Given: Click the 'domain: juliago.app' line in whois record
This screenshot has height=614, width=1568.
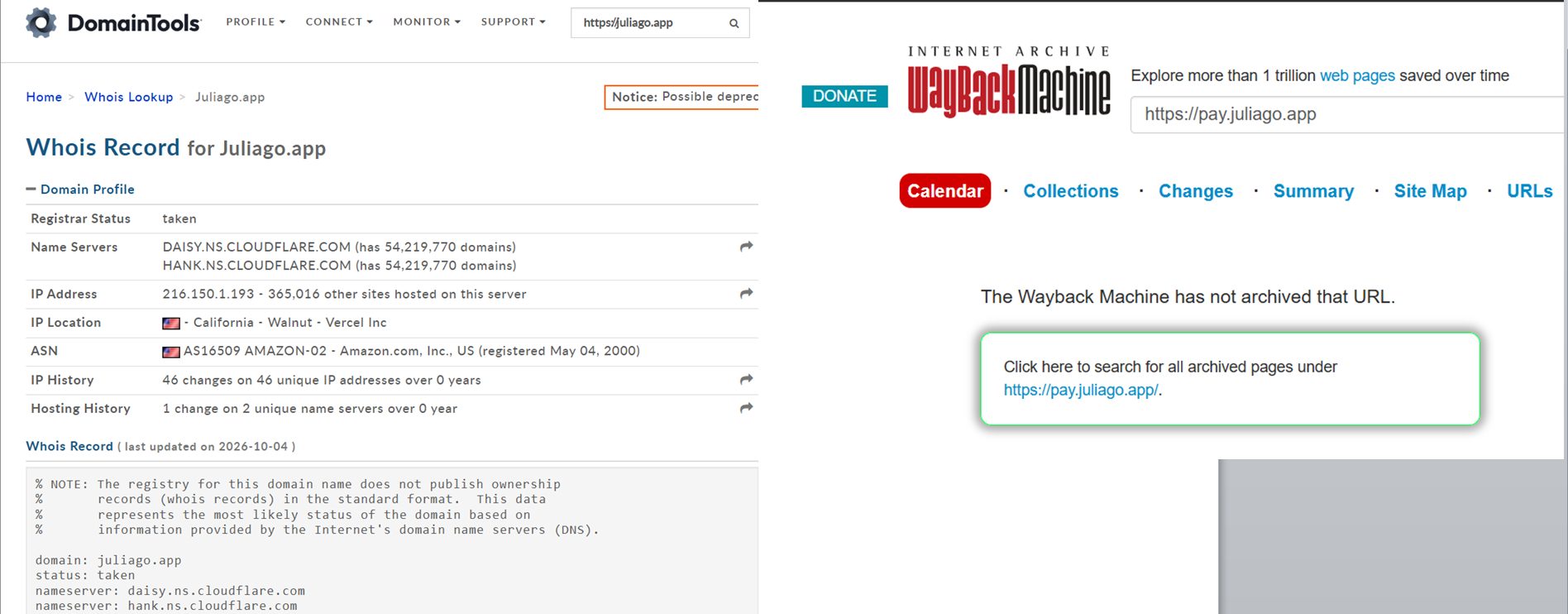Looking at the screenshot, I should point(108,560).
